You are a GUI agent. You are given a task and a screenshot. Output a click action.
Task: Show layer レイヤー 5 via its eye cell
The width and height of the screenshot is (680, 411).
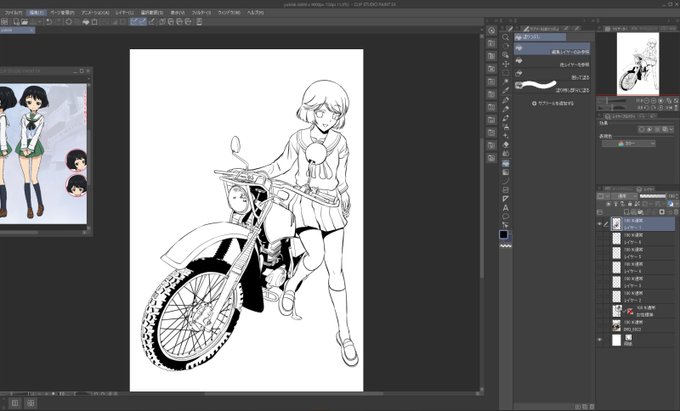(600, 253)
